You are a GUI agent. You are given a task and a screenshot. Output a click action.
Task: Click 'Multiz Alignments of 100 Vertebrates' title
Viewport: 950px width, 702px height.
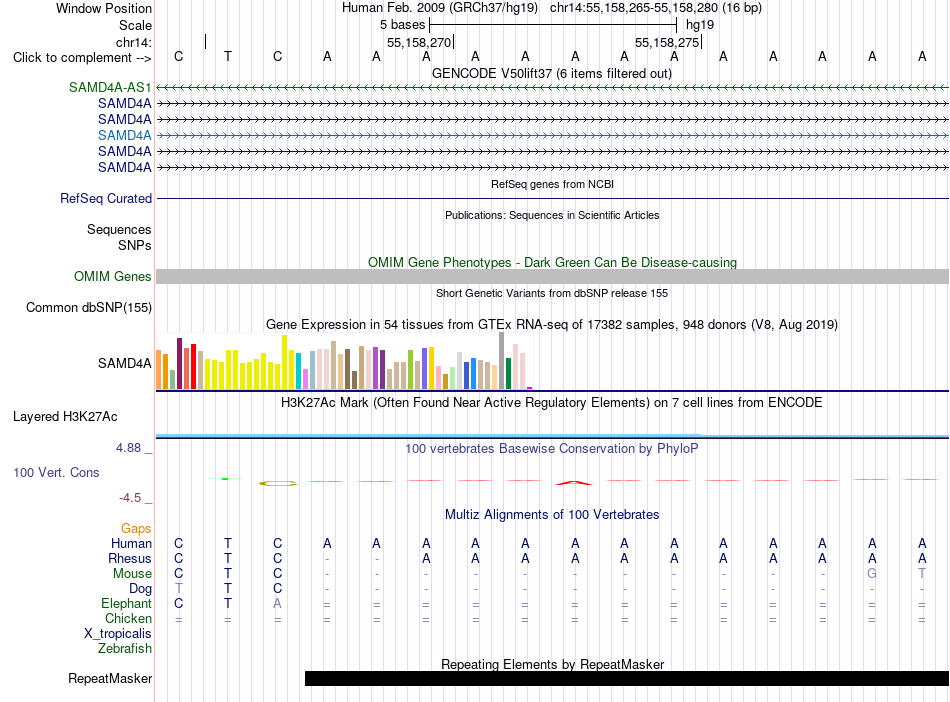552,514
